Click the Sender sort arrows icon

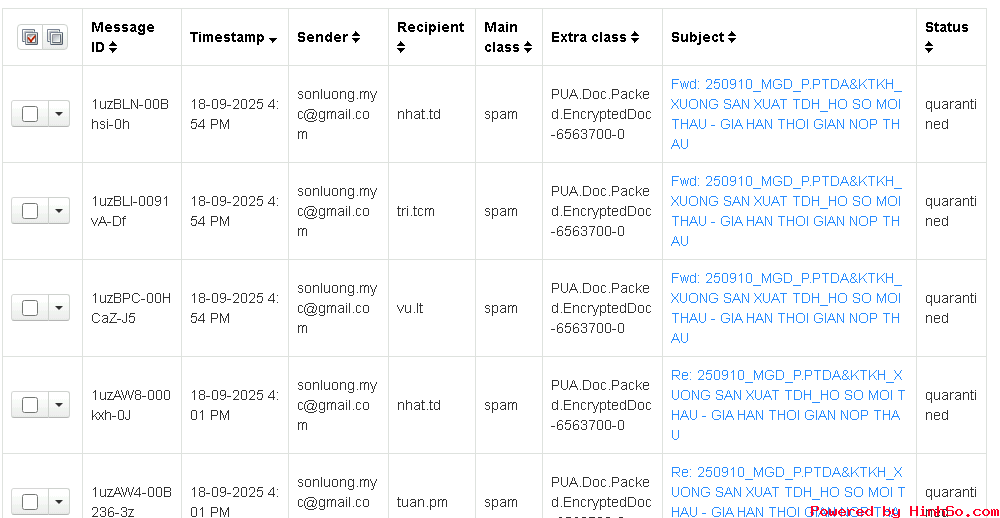point(355,38)
